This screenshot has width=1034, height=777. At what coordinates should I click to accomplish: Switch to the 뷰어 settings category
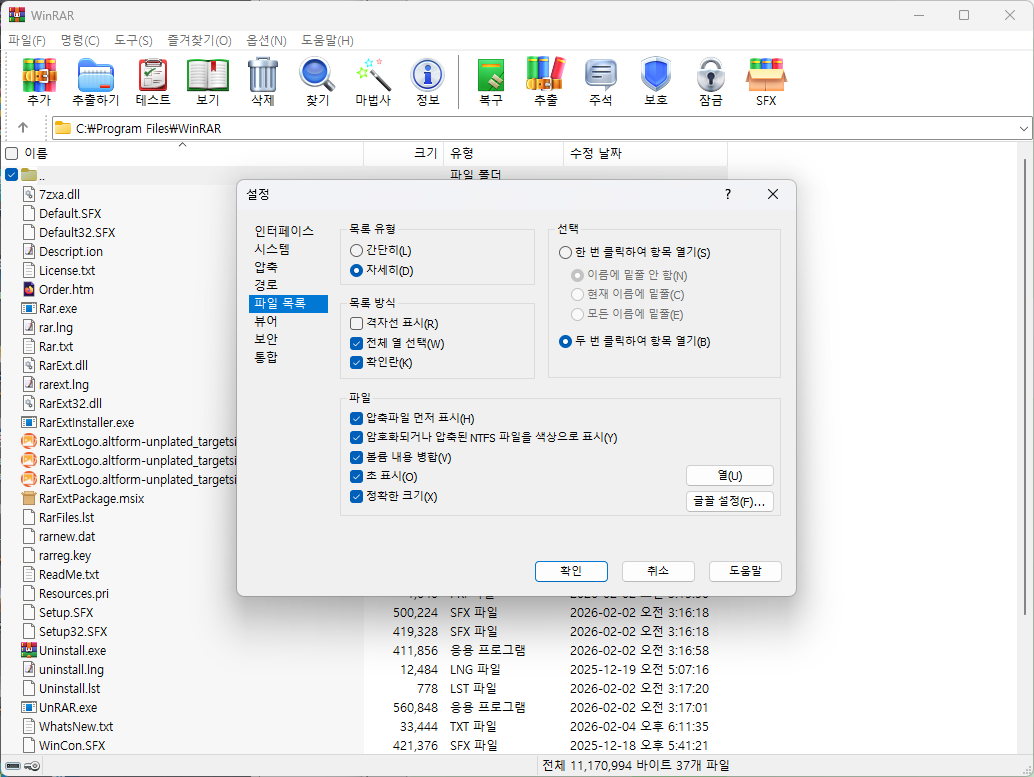click(266, 321)
